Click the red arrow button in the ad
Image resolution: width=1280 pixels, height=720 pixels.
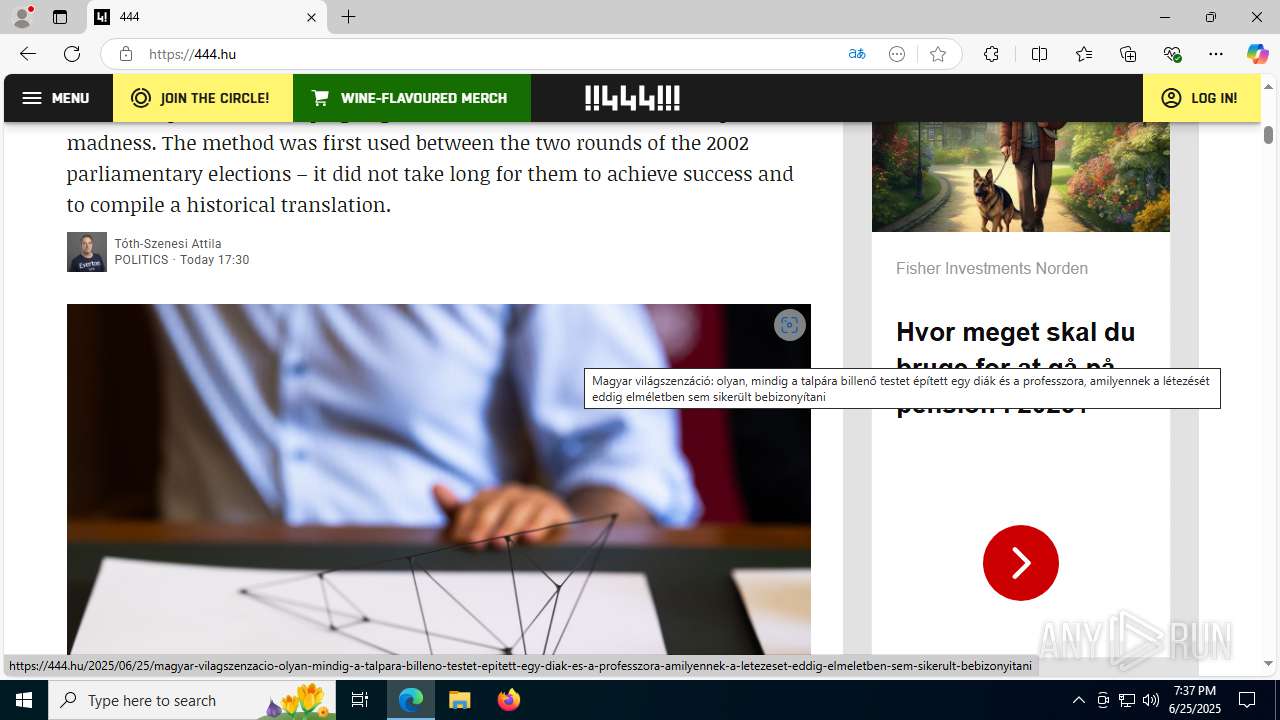click(x=1021, y=563)
